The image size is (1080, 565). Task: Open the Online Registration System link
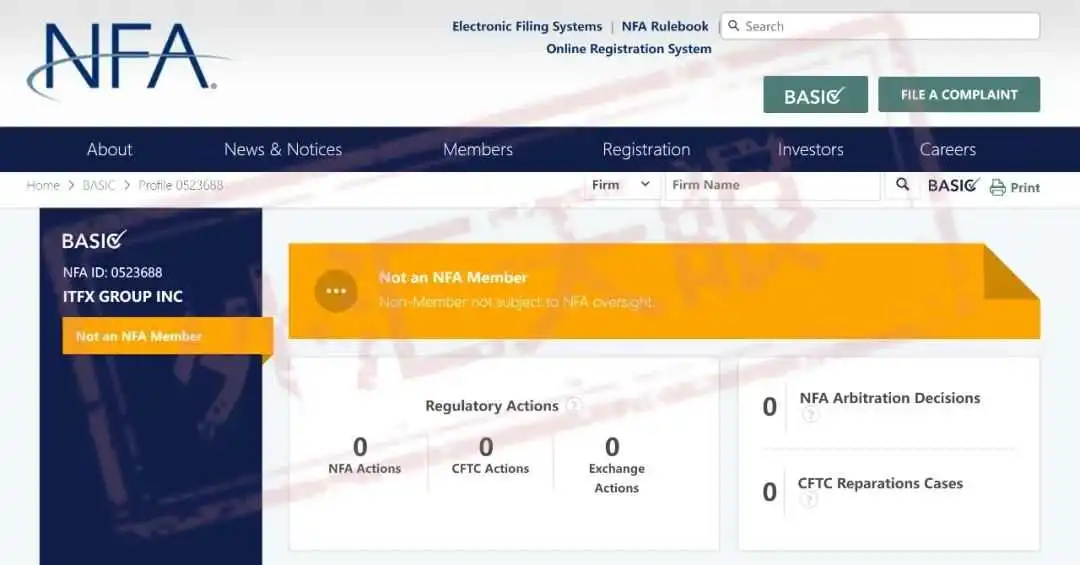tap(629, 49)
